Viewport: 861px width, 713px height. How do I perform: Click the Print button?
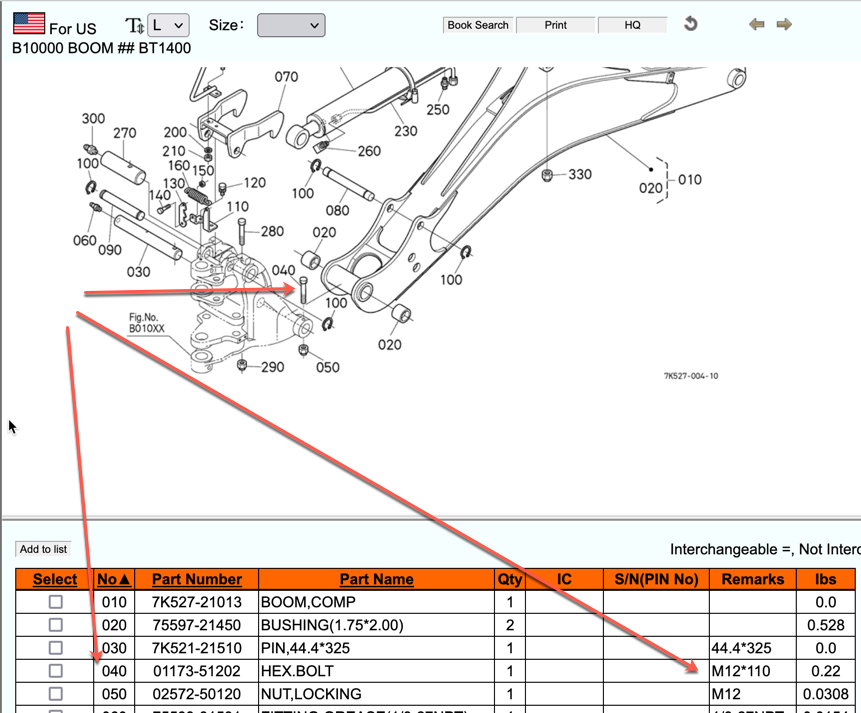point(556,25)
